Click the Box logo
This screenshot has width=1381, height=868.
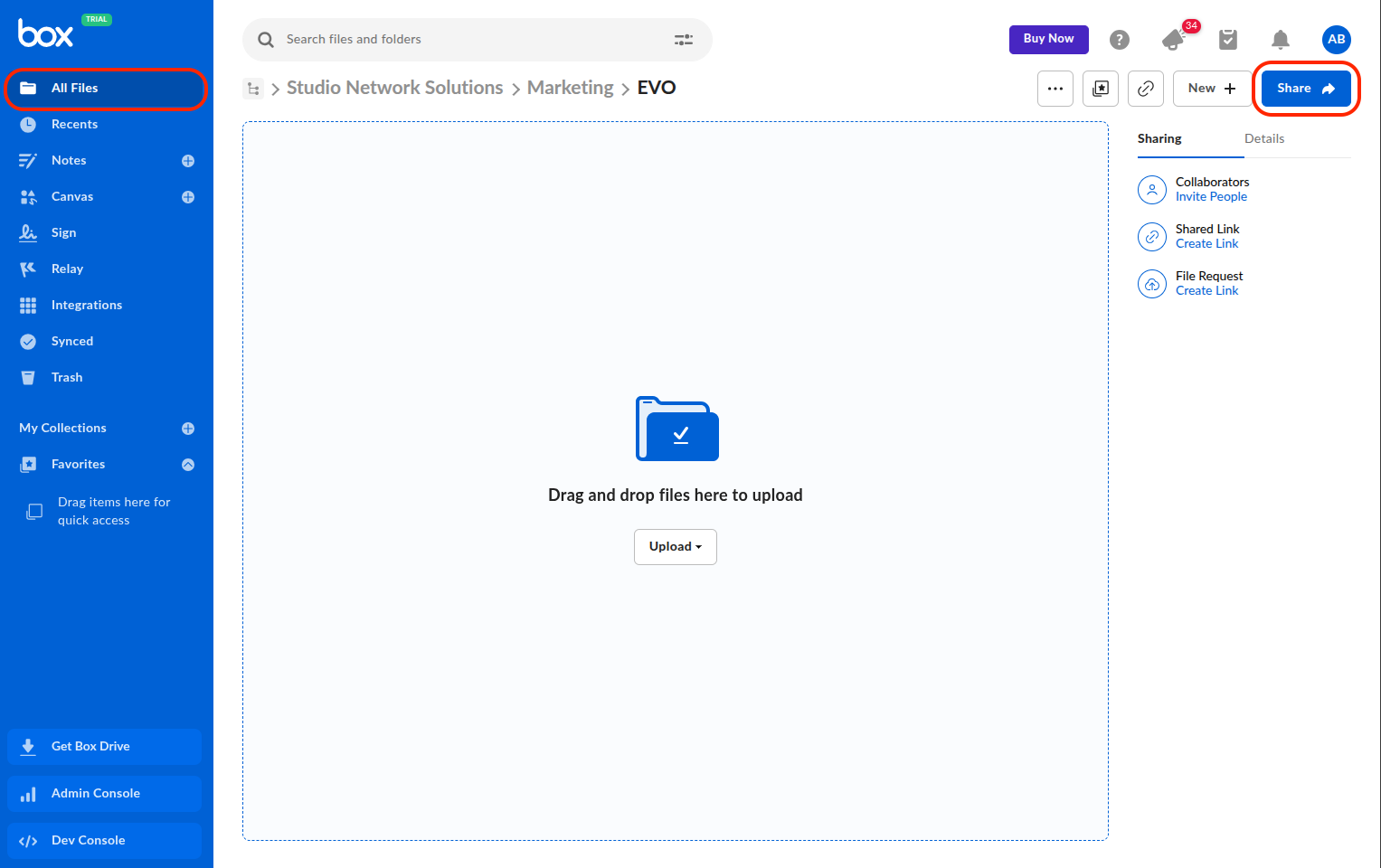(45, 34)
